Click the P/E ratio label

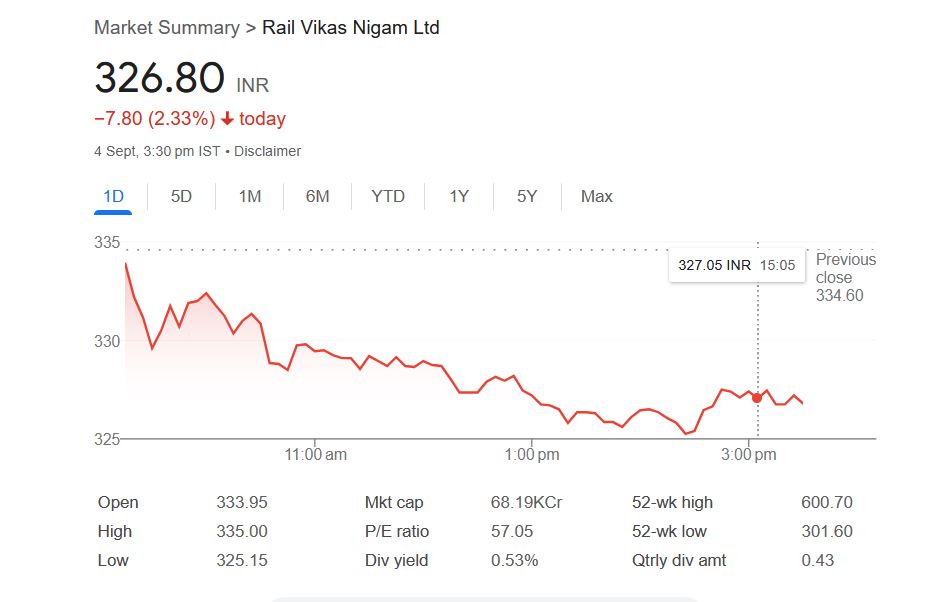[397, 531]
